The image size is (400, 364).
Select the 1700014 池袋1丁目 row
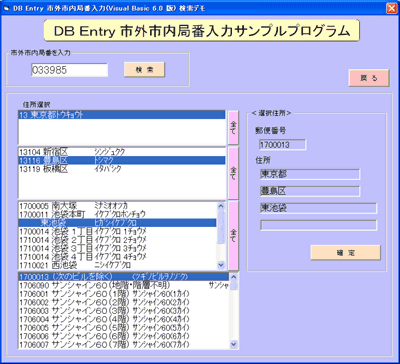tap(117, 231)
